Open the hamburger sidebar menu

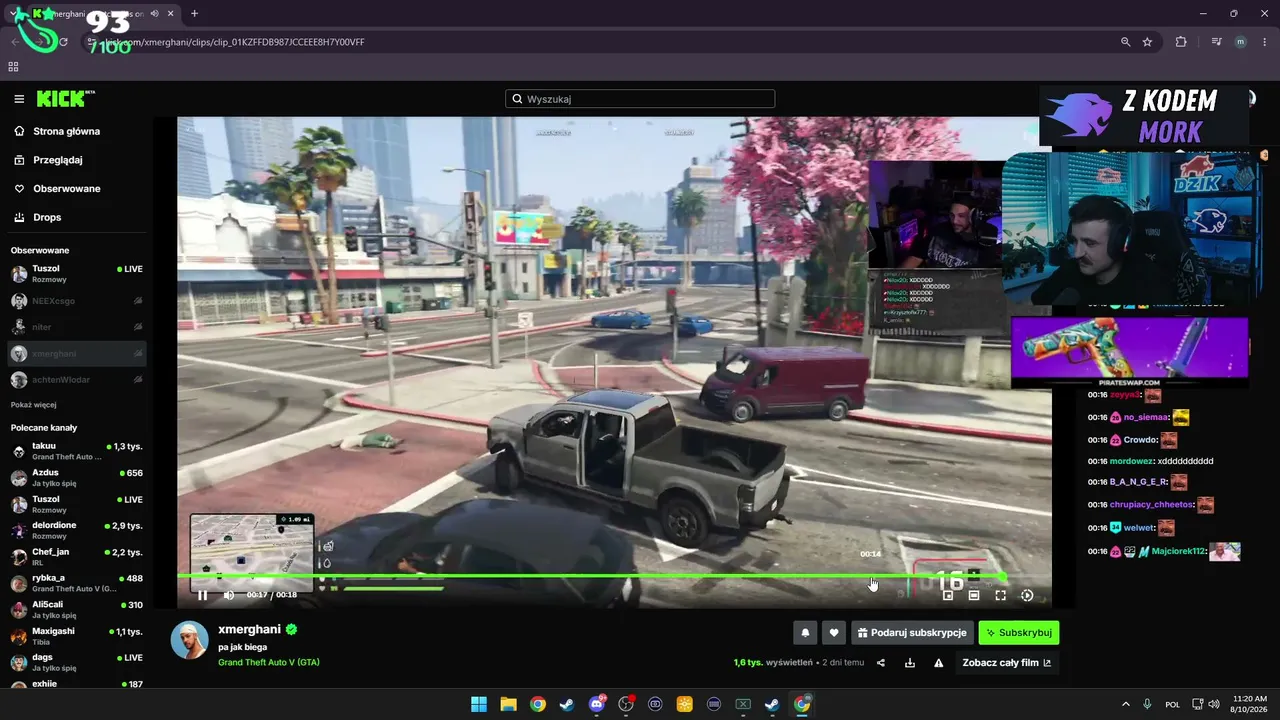(x=19, y=99)
